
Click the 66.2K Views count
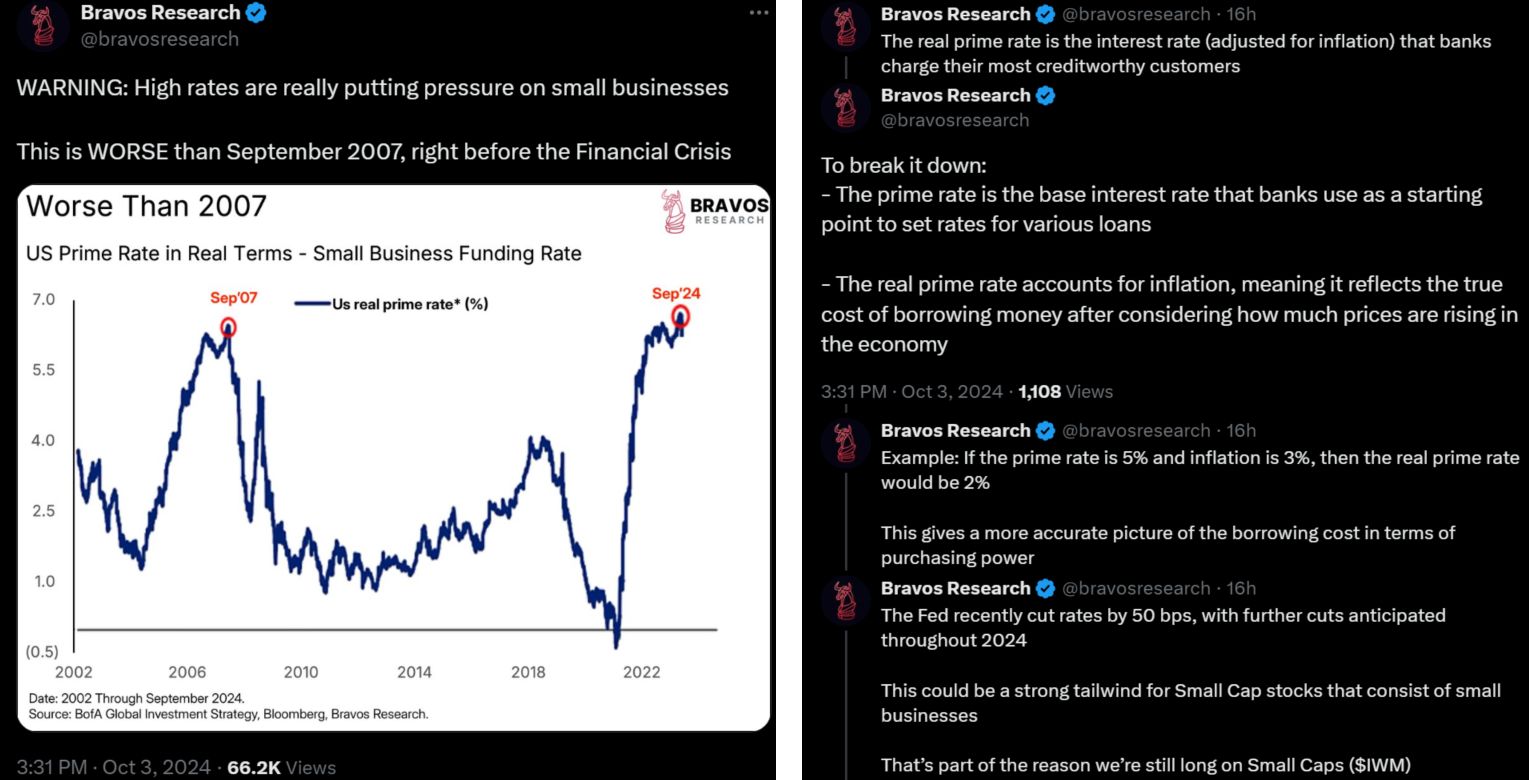point(282,768)
